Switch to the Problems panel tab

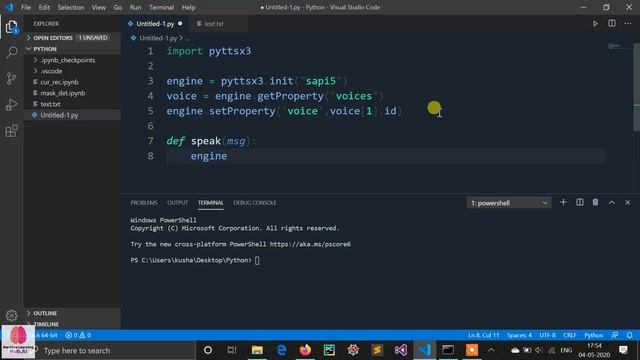144,202
